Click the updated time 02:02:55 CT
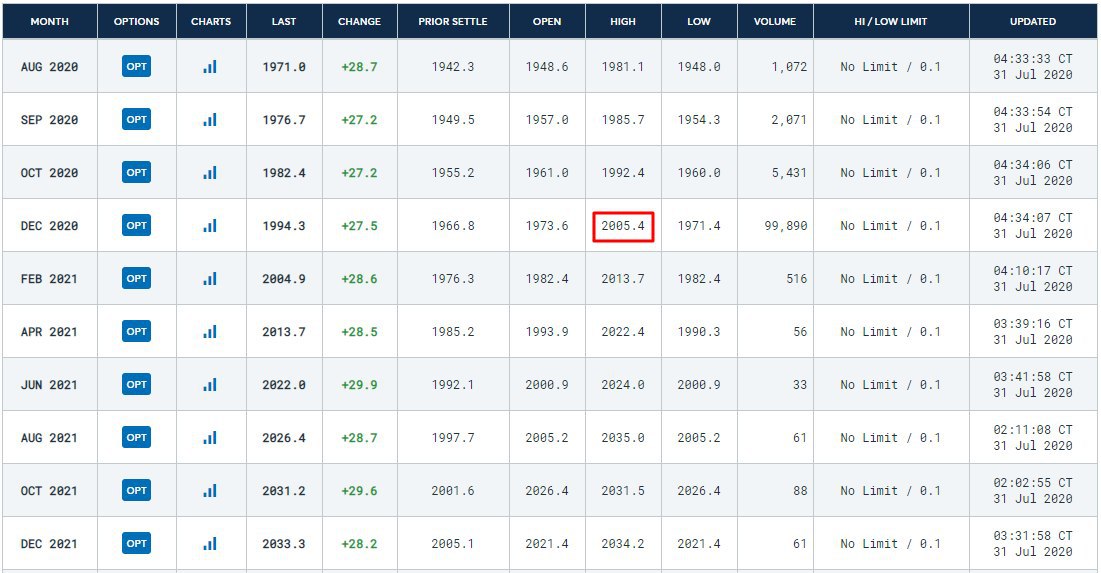Image resolution: width=1101 pixels, height=573 pixels. point(1033,483)
